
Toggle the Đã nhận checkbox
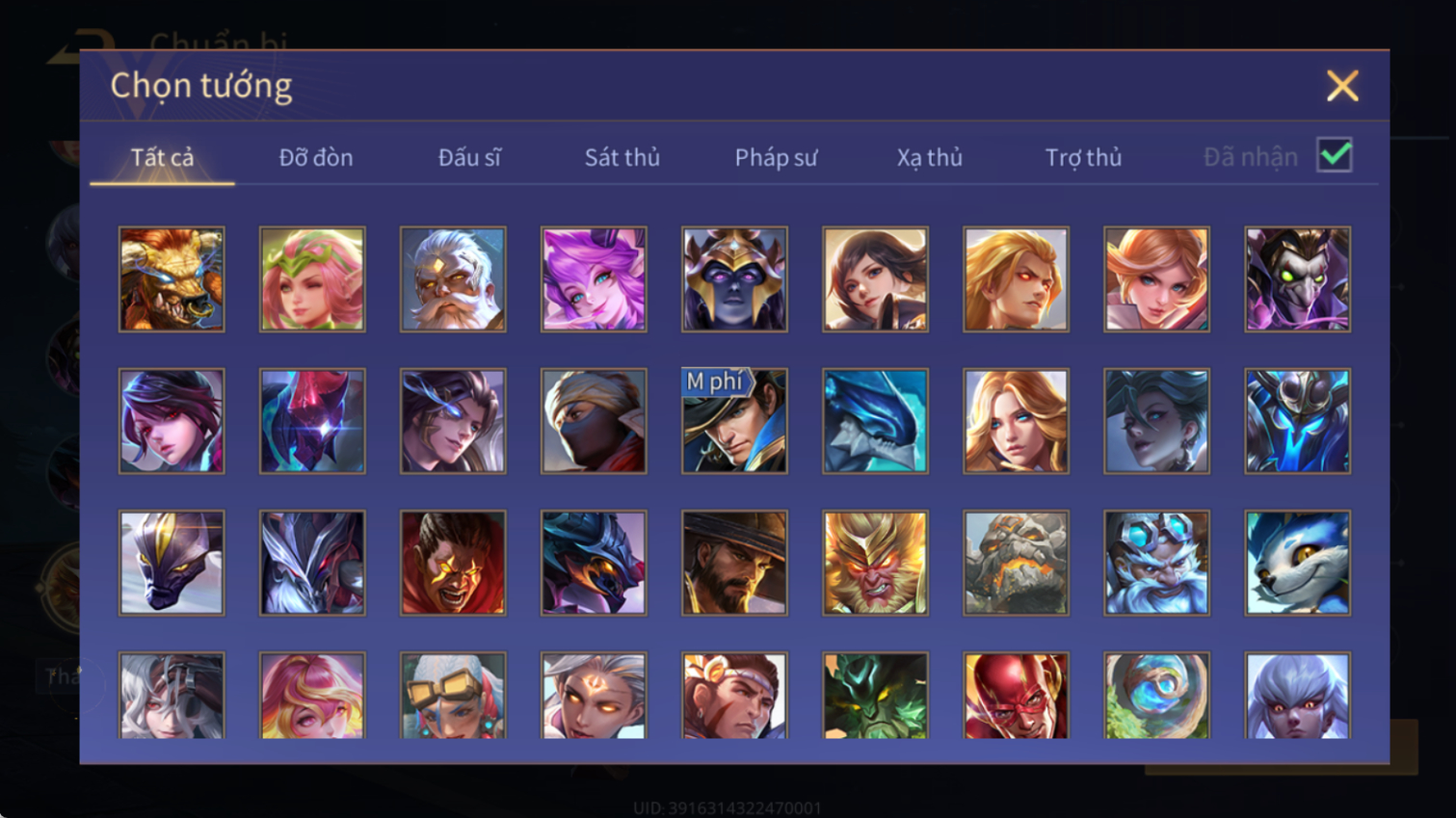[1335, 155]
